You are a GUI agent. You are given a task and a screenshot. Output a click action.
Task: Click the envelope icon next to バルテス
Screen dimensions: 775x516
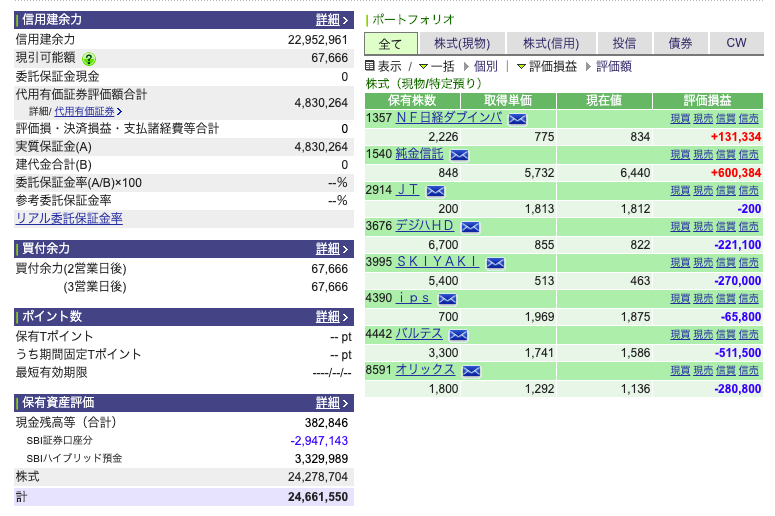click(x=458, y=335)
